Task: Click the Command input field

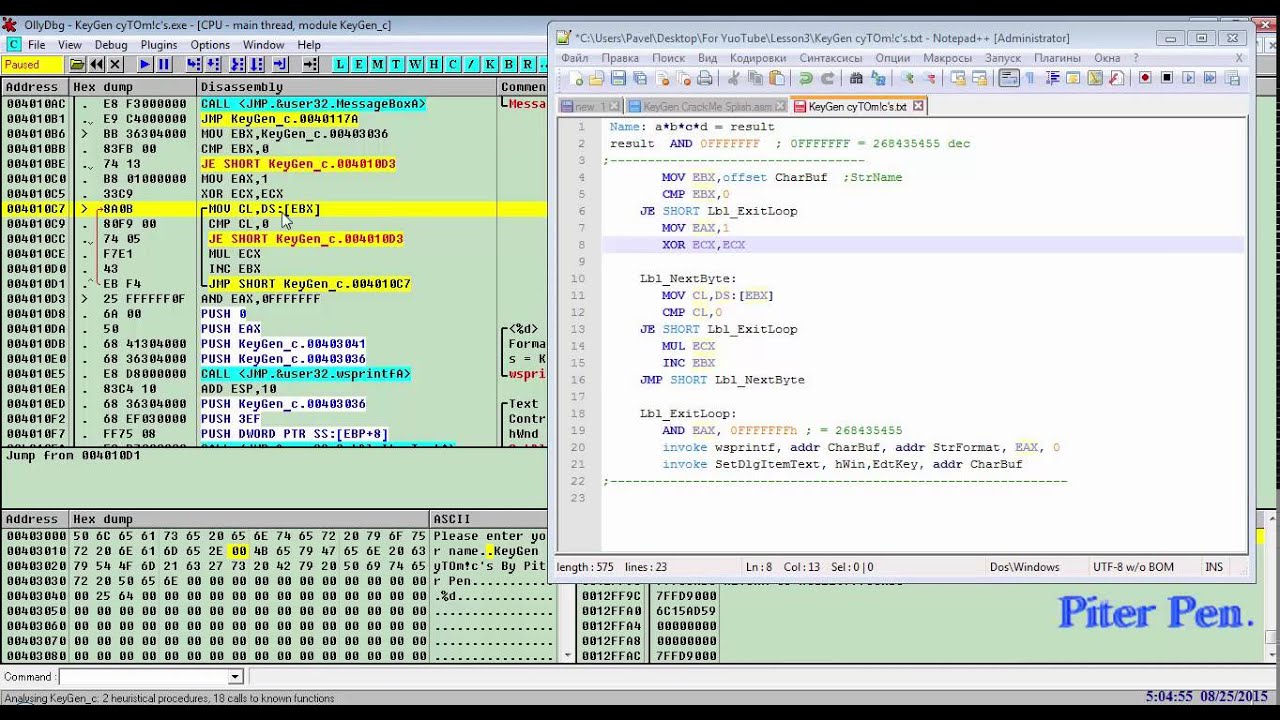Action: click(x=144, y=677)
